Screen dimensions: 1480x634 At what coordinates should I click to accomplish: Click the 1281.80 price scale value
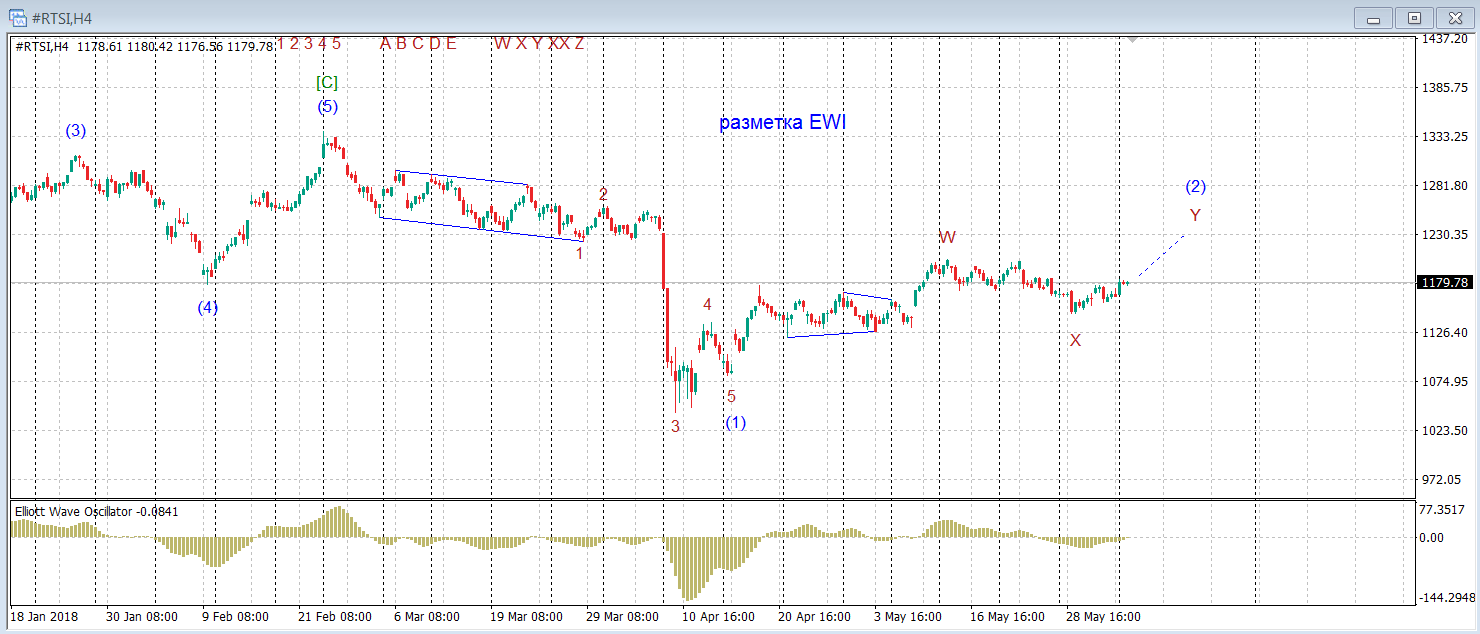(1445, 185)
